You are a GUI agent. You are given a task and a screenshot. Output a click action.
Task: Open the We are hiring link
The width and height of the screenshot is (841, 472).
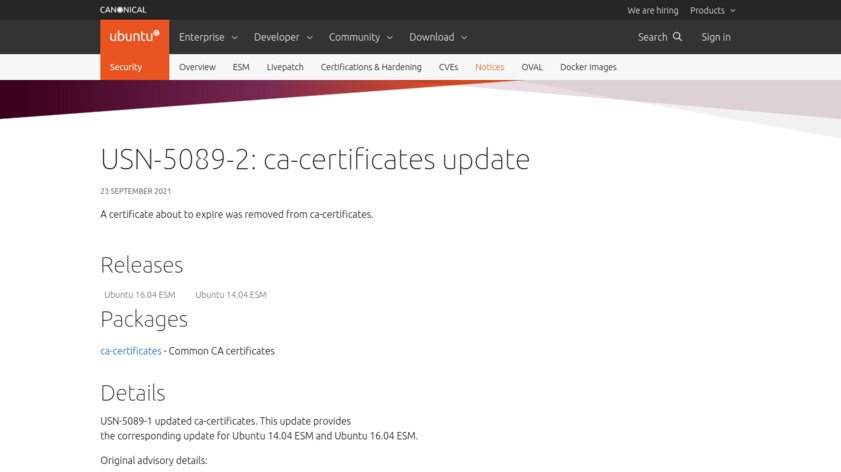tap(653, 10)
